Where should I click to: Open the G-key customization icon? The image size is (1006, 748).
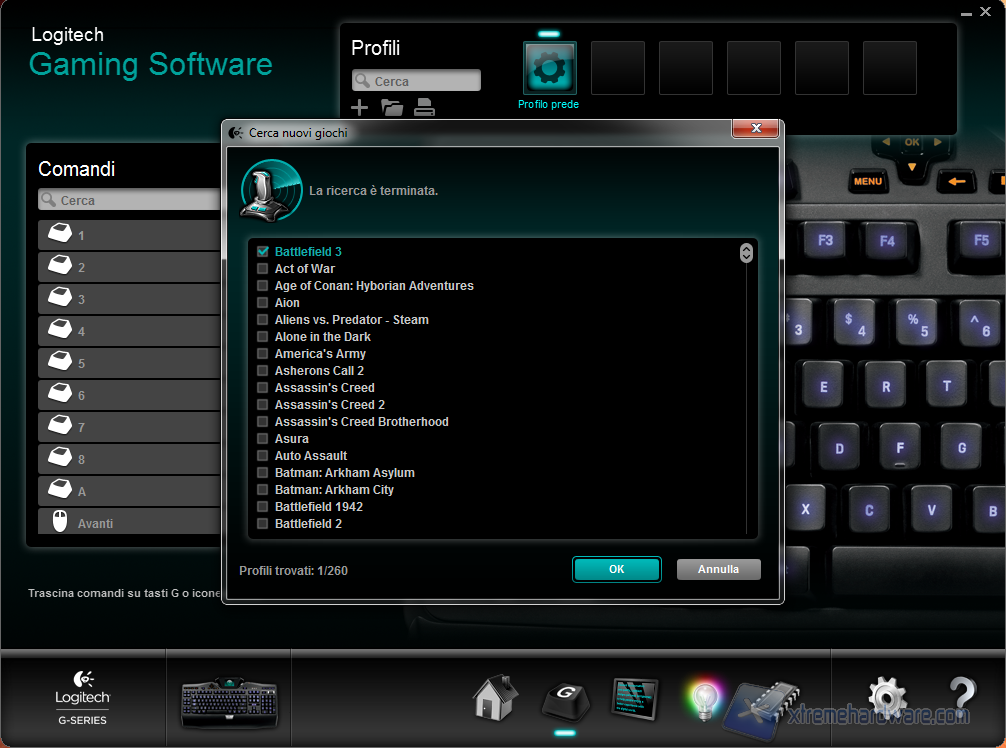tap(565, 698)
